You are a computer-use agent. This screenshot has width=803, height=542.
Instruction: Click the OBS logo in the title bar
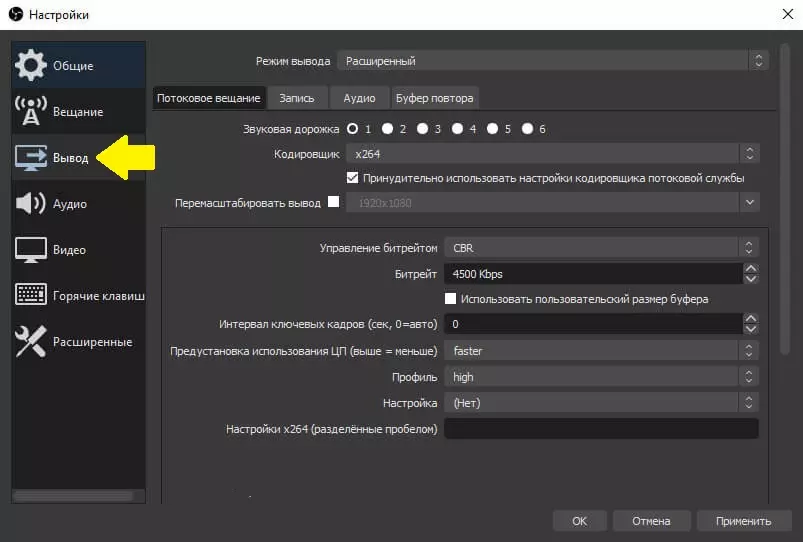coord(16,14)
